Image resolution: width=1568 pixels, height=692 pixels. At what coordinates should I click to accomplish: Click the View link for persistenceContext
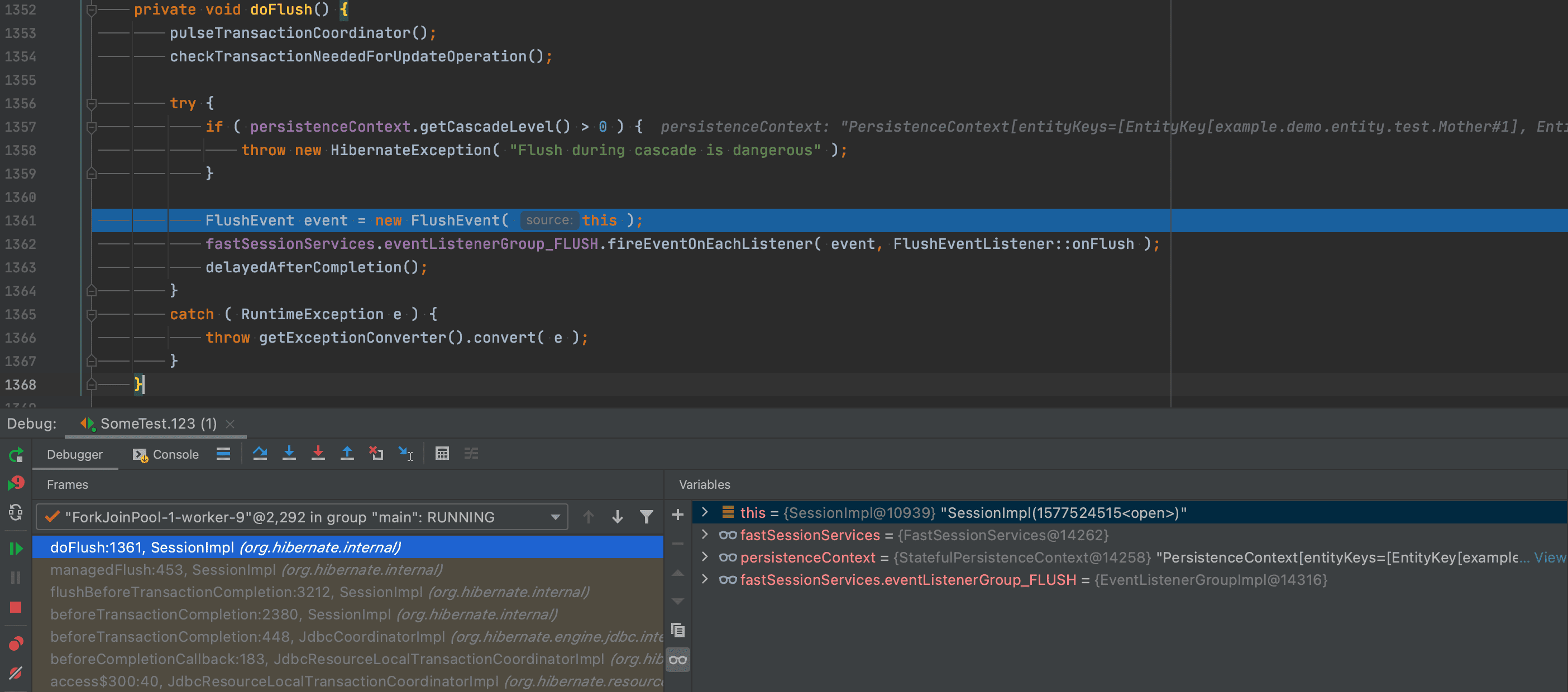(1549, 557)
